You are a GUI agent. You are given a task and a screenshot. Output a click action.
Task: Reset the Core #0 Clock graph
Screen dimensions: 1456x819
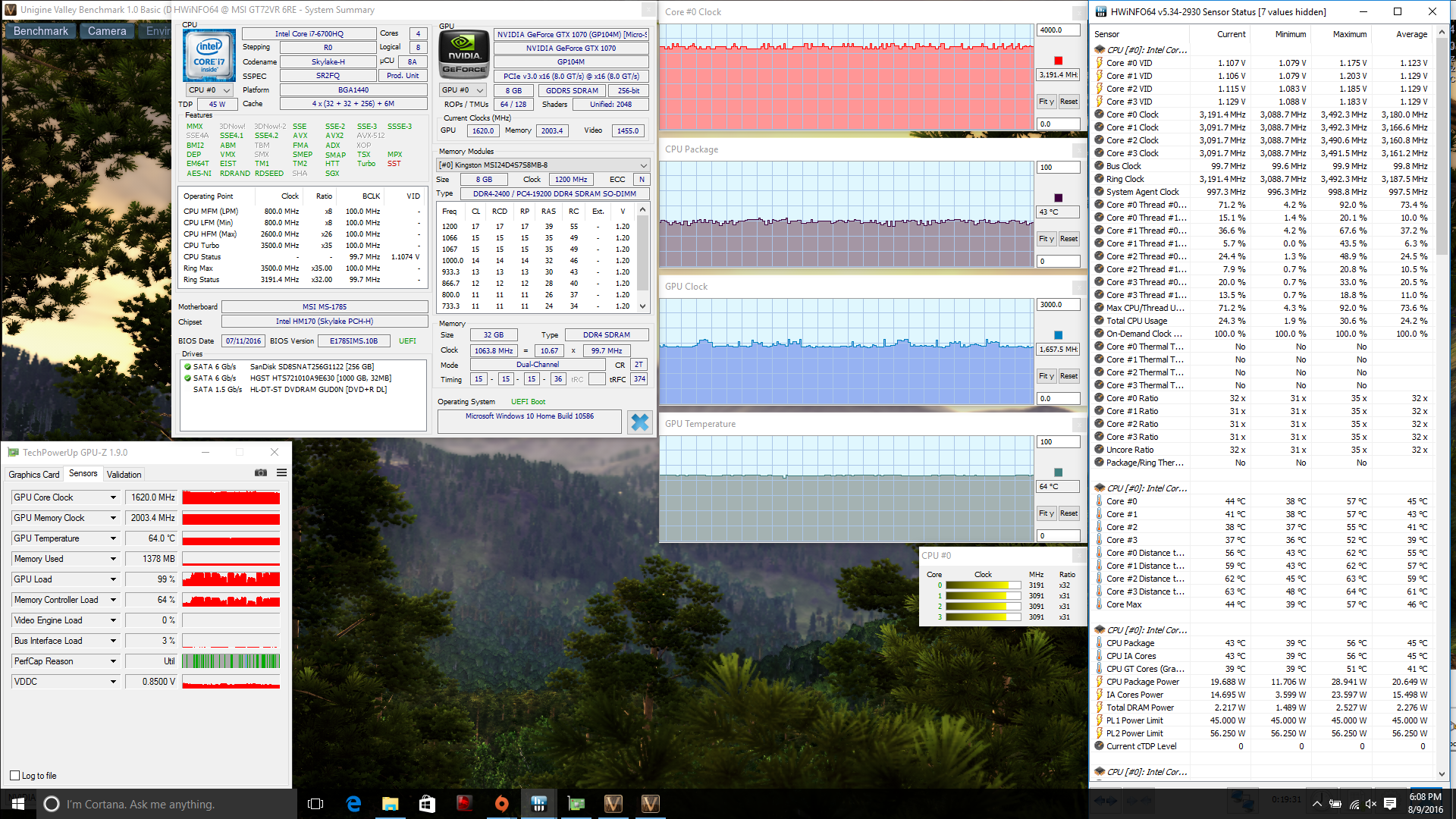tap(1068, 102)
